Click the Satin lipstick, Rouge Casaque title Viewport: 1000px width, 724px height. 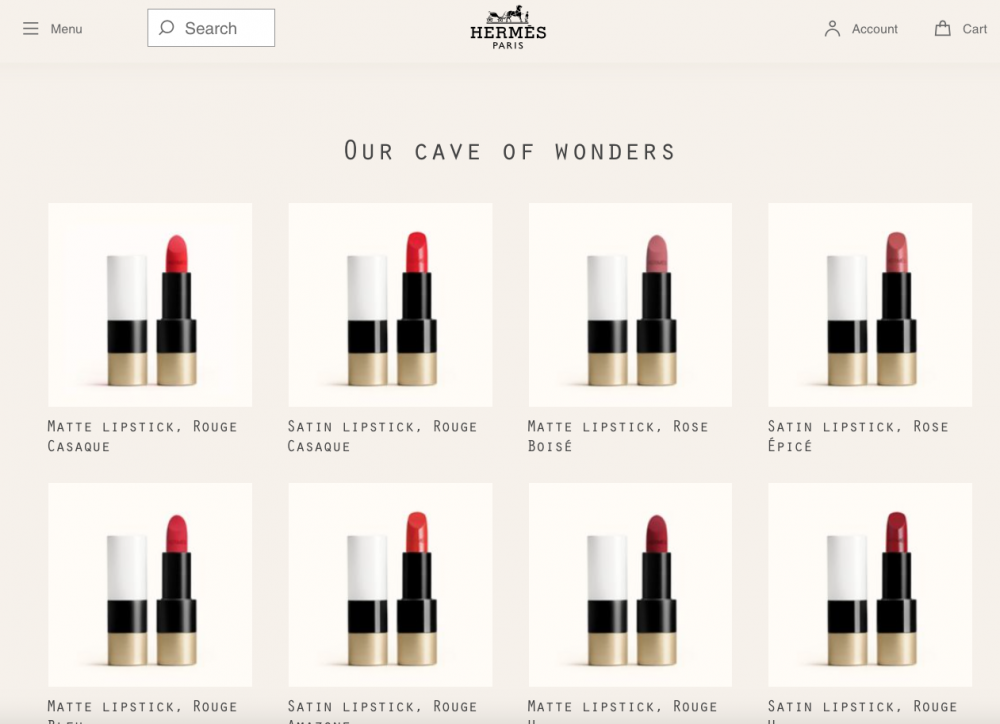click(x=382, y=436)
